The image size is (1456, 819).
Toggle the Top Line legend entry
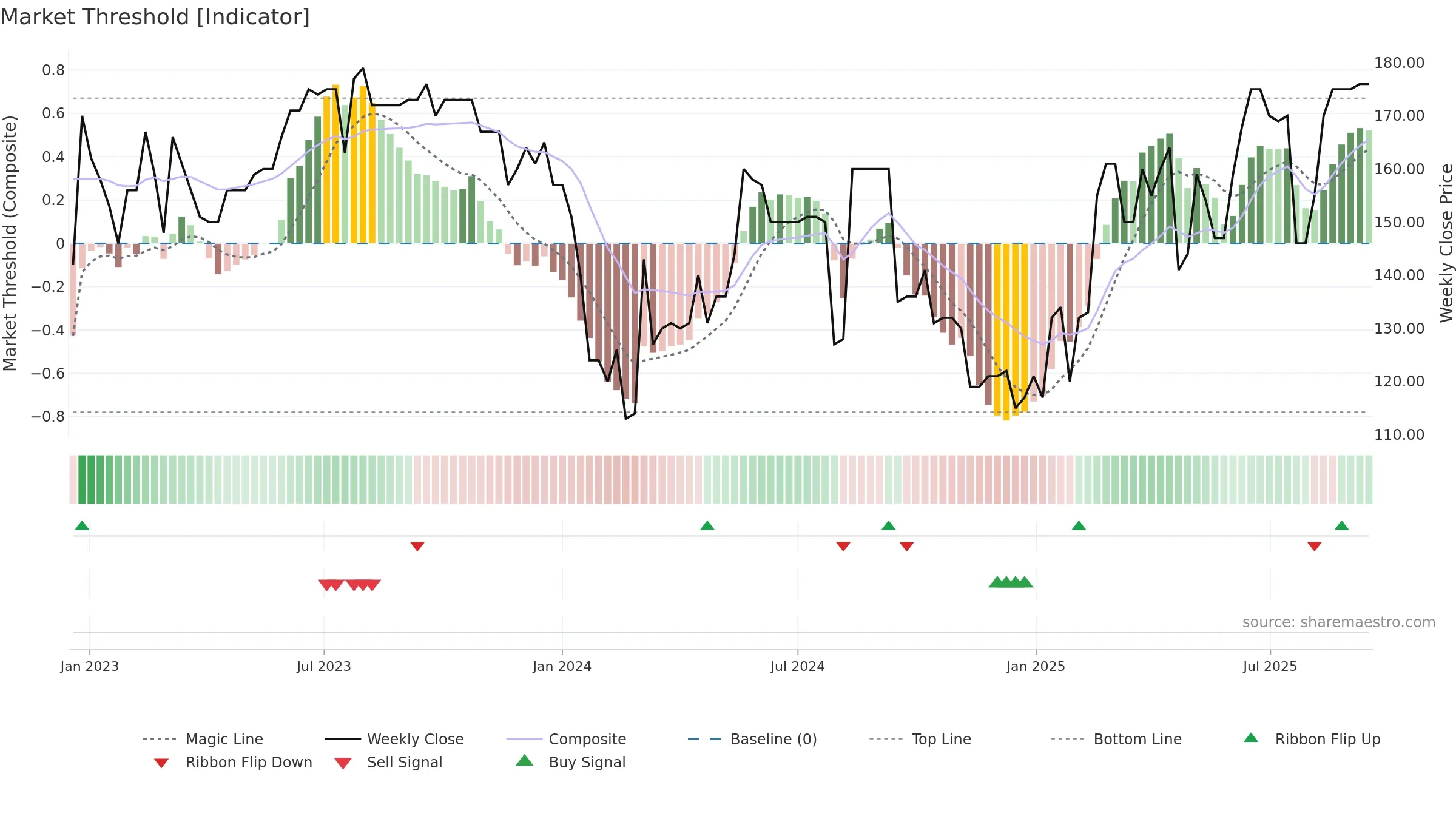(x=920, y=739)
